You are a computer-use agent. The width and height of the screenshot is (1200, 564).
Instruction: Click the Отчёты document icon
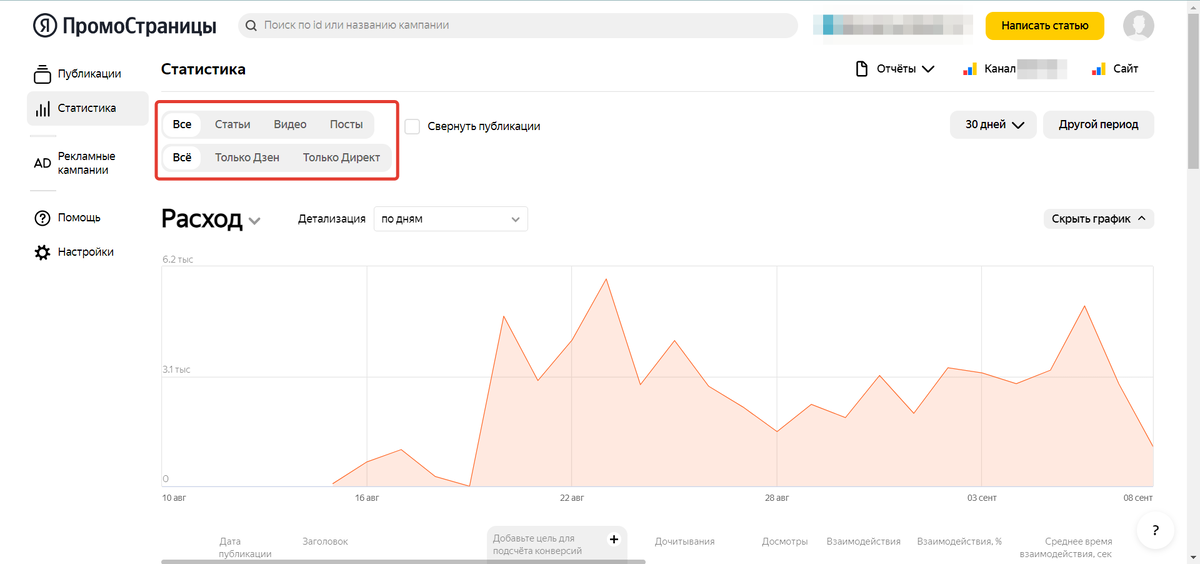coord(861,69)
